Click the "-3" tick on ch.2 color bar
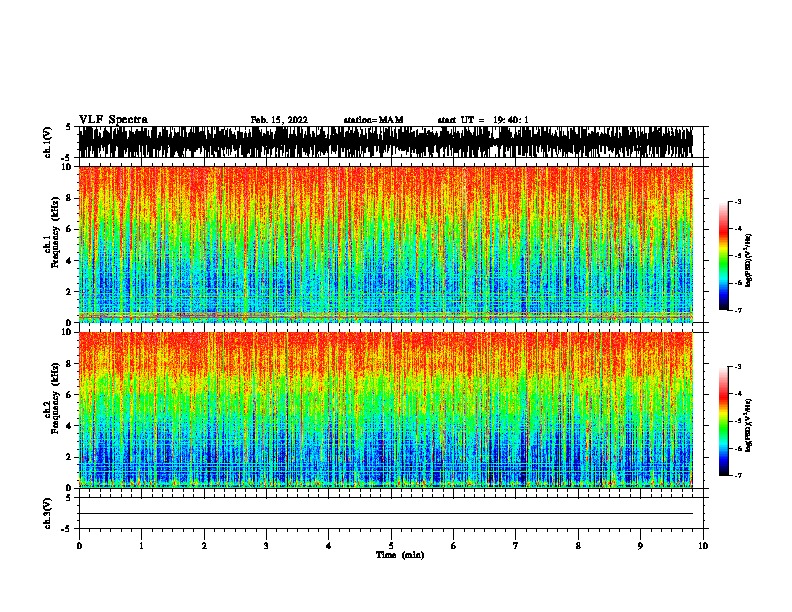Viewport: 792px width, 612px height. (x=737, y=367)
